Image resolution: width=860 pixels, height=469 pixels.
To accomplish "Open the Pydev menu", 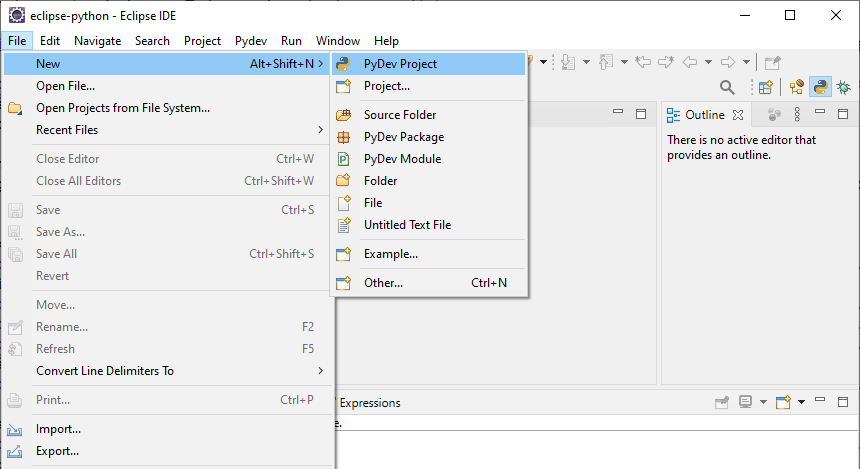I will [251, 41].
